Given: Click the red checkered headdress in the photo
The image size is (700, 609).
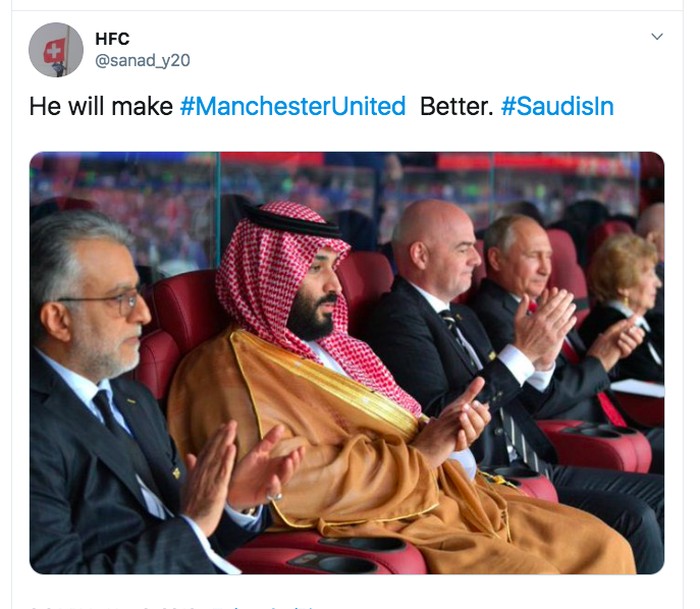Looking at the screenshot, I should pos(290,260).
